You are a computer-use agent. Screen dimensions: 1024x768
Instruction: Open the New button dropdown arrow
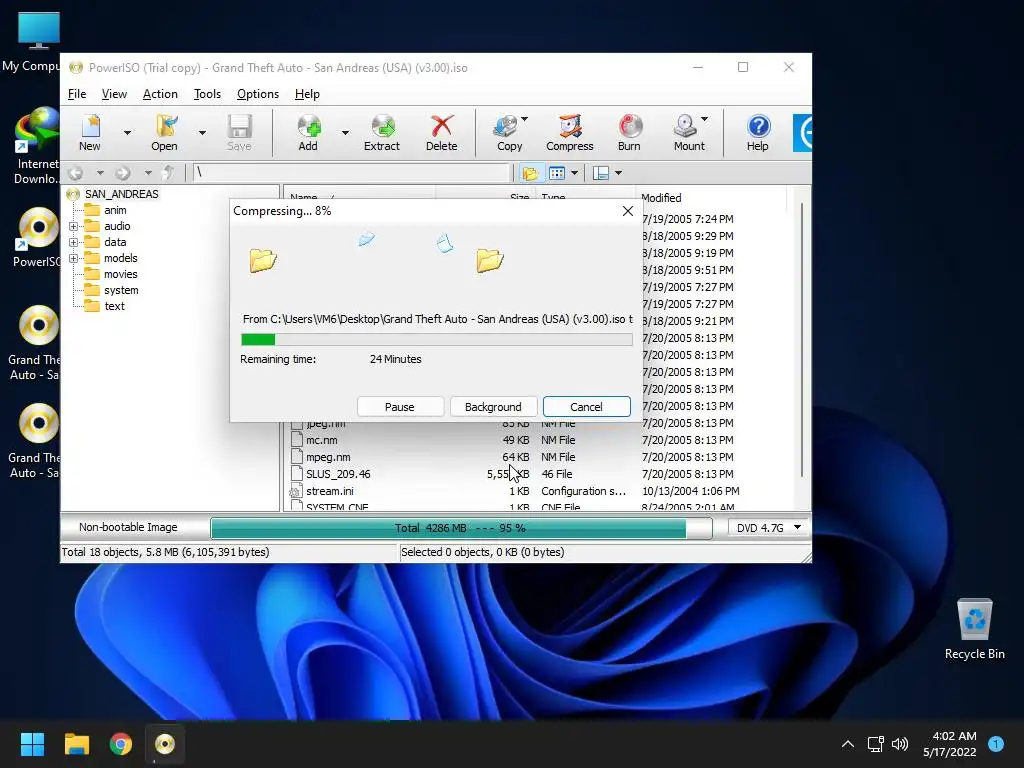[x=127, y=133]
